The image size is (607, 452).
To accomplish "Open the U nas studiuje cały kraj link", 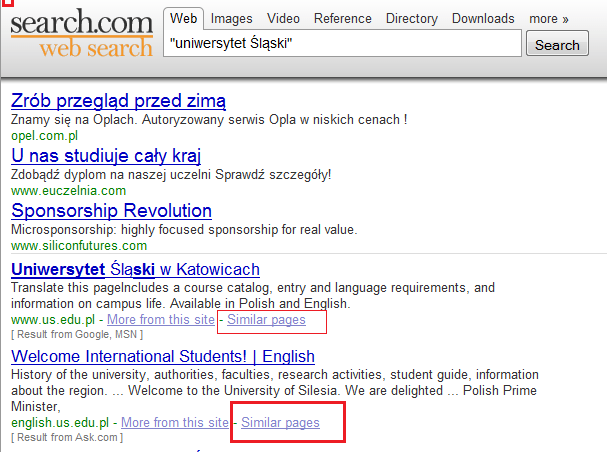I will point(106,156).
